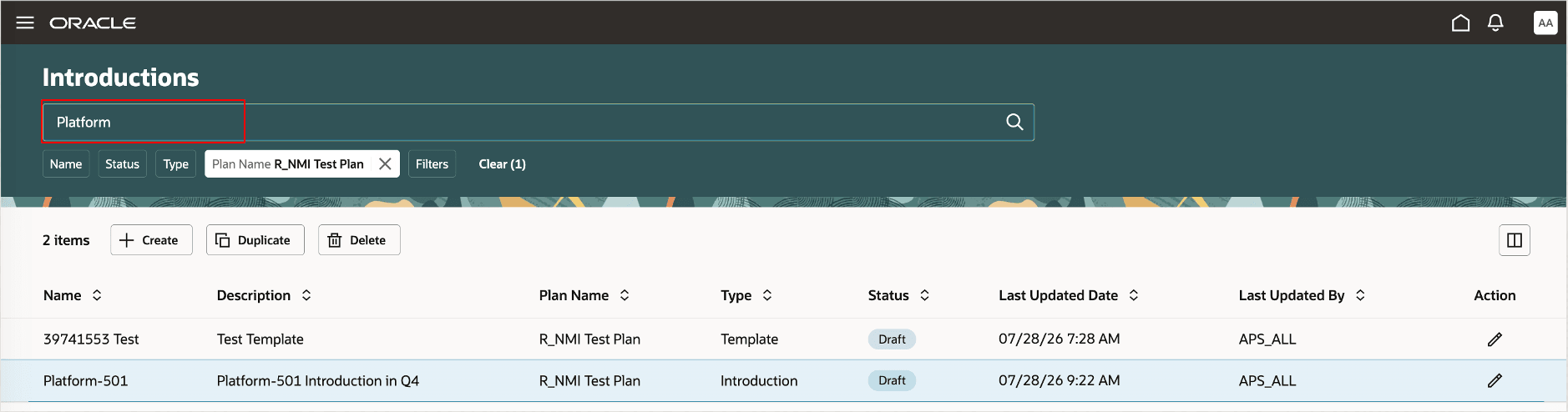Remove the Plan Name R_NMI Test Plan filter
This screenshot has height=412, width=1568.
[x=385, y=164]
